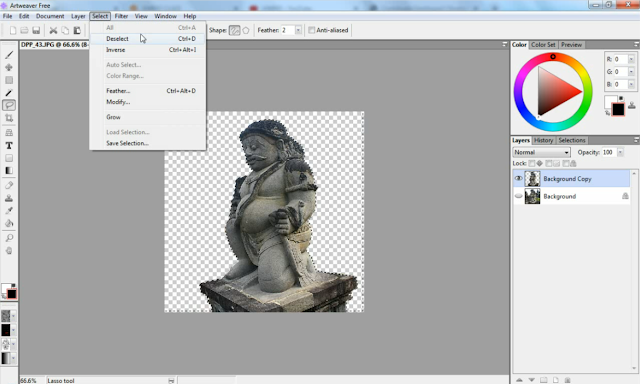Image resolution: width=640 pixels, height=384 pixels.
Task: Select the Paint Bucket fill tool
Action: point(9,223)
